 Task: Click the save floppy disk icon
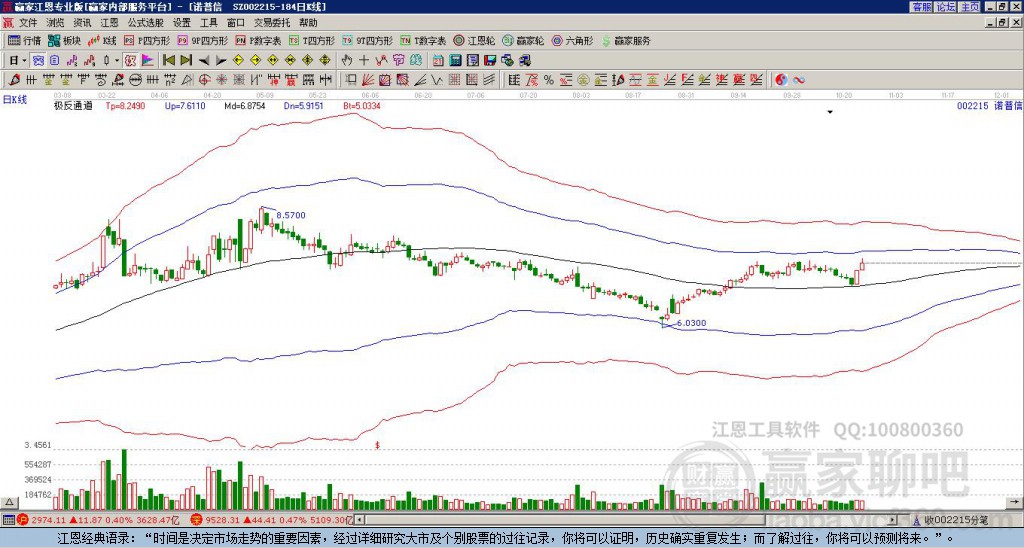pos(490,61)
